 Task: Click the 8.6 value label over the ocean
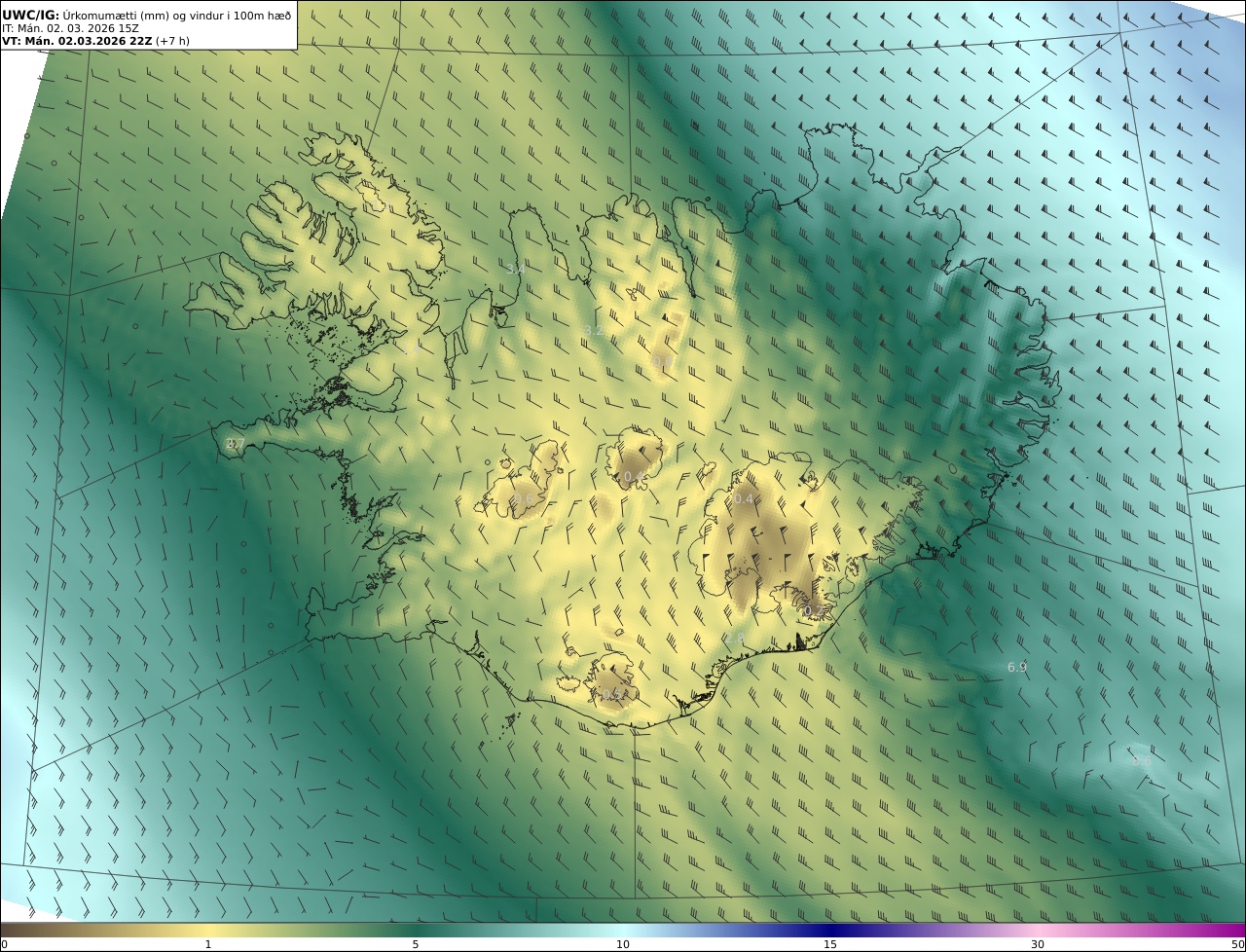click(x=1141, y=760)
